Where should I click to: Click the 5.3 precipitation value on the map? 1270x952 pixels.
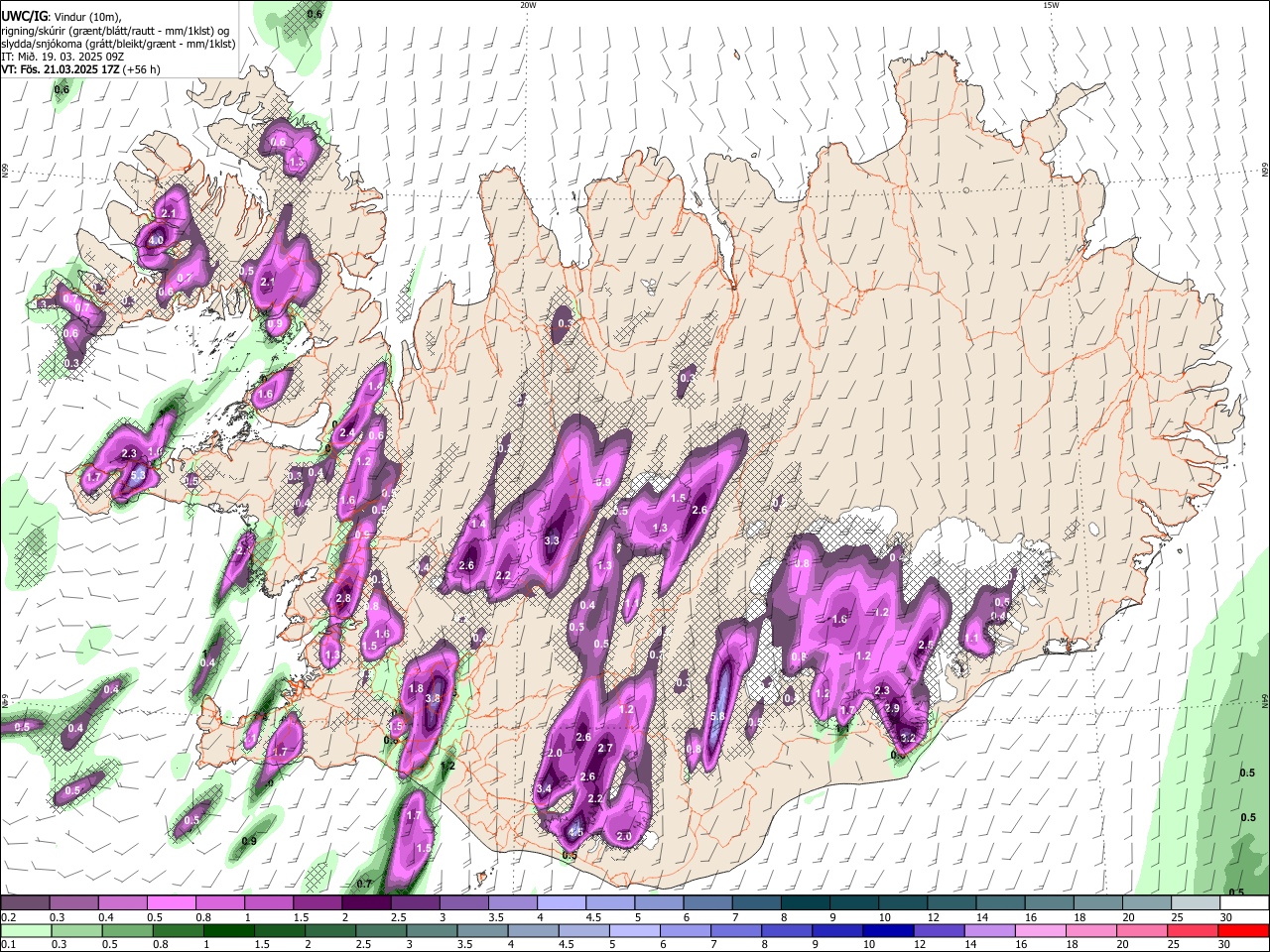click(138, 475)
